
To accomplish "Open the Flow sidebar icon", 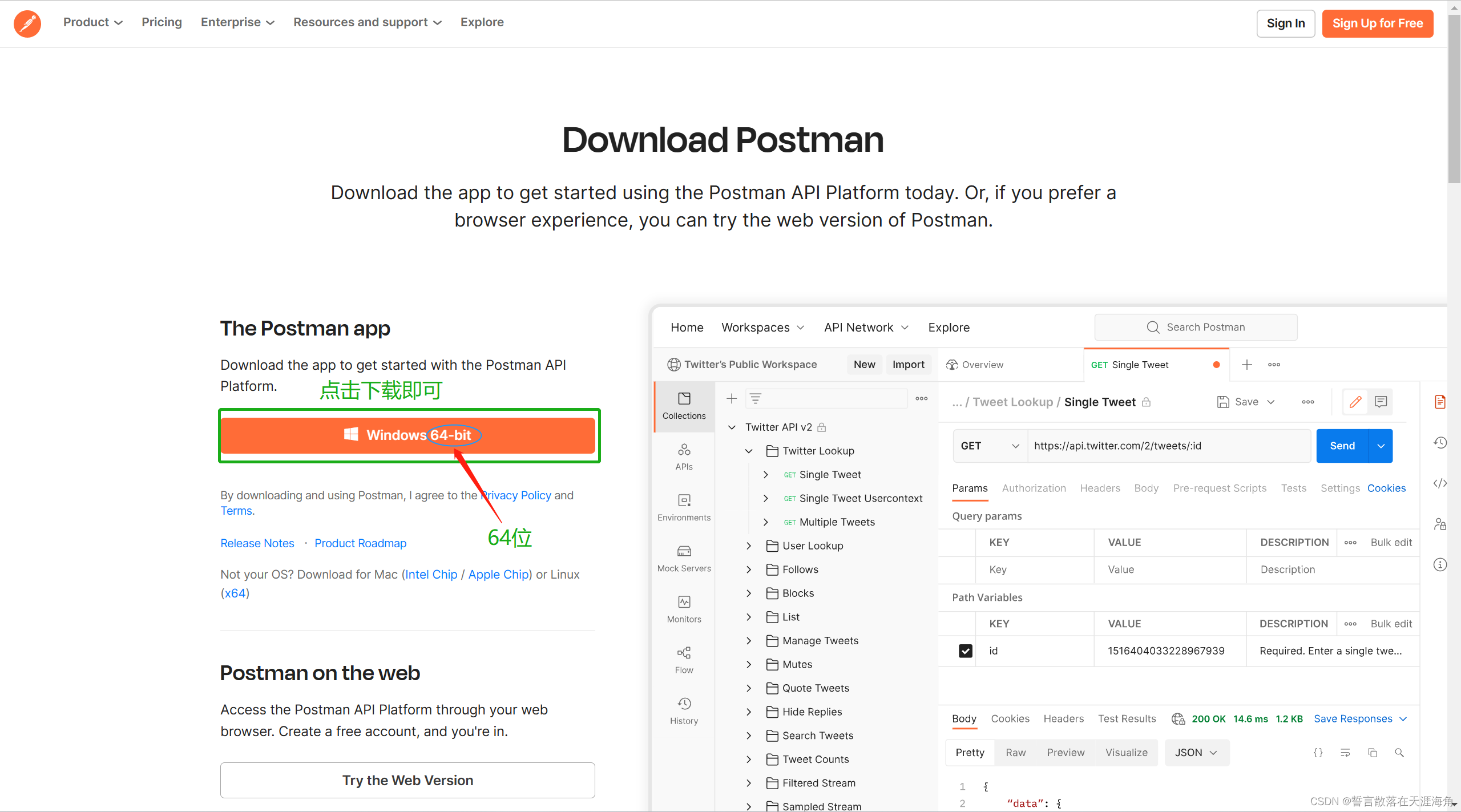I will (683, 659).
